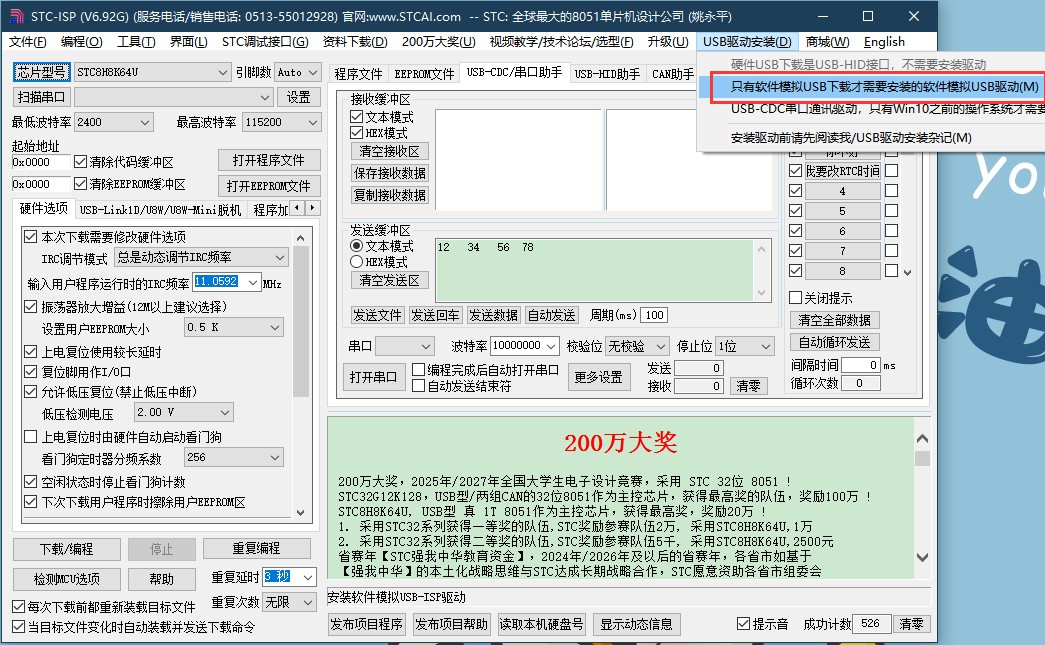Click info panel scrollbar up arrow
Screen dimensions: 1045x645
(922, 438)
